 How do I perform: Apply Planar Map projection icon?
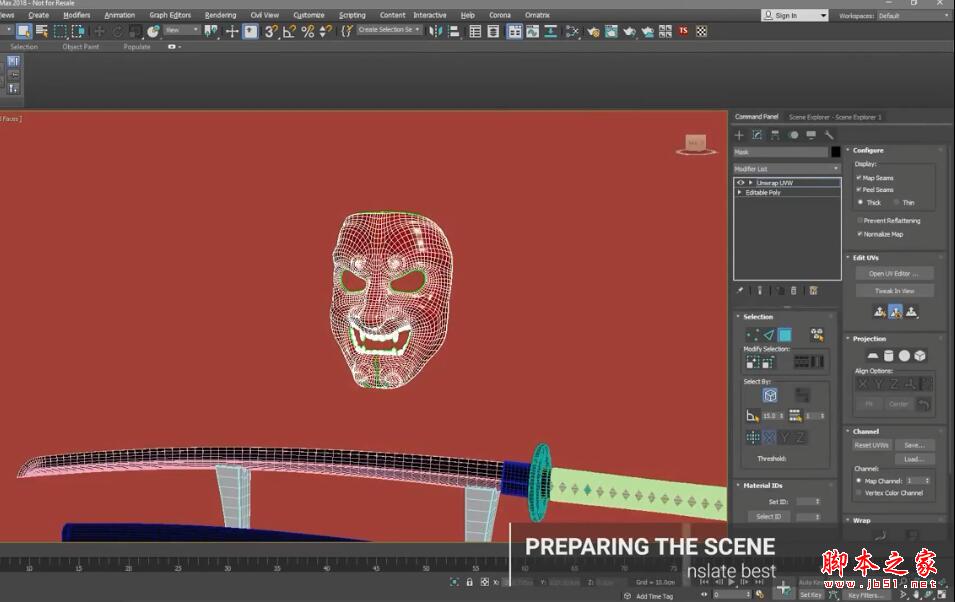(x=873, y=356)
